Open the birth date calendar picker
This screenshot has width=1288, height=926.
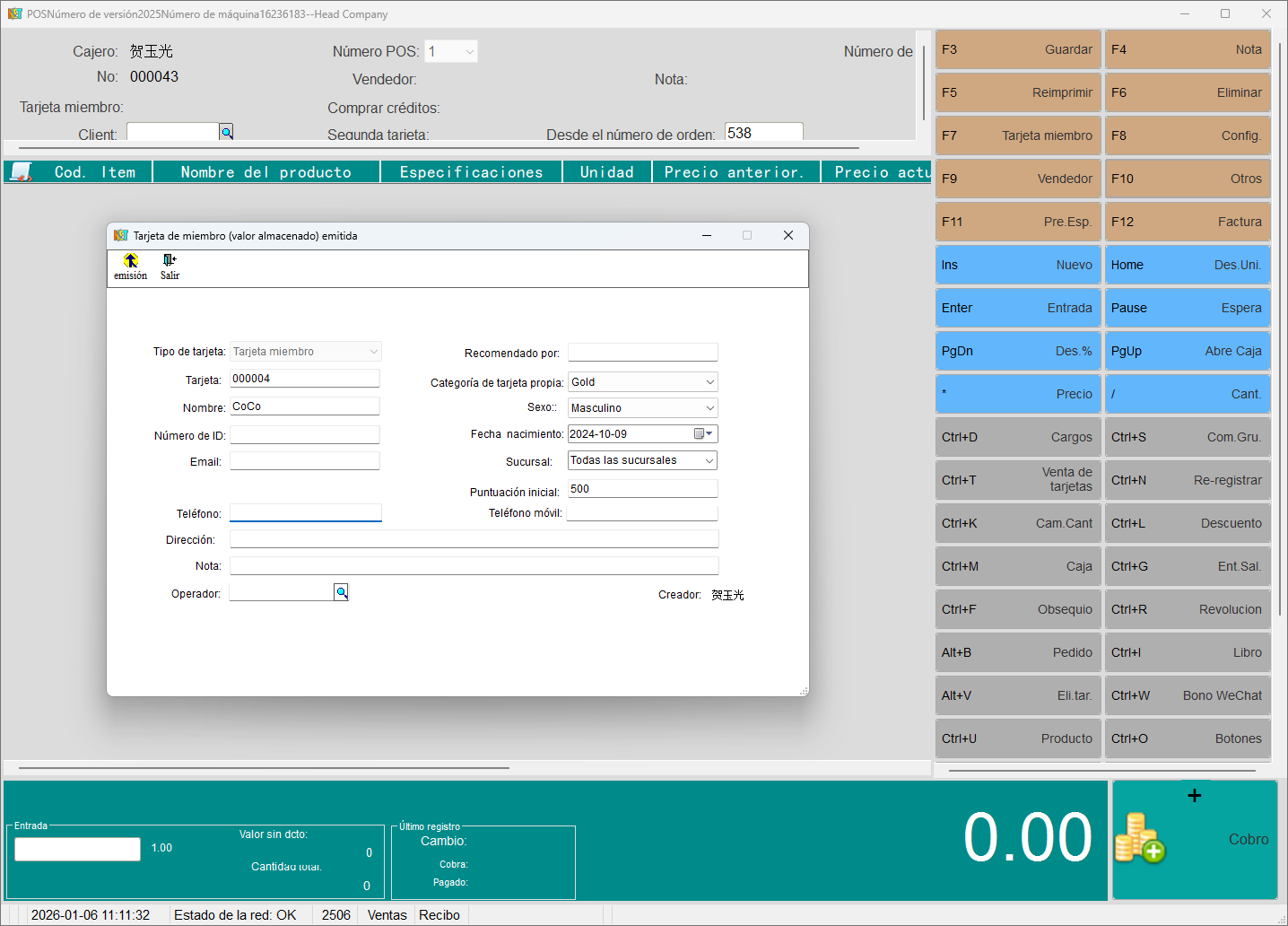(x=703, y=434)
